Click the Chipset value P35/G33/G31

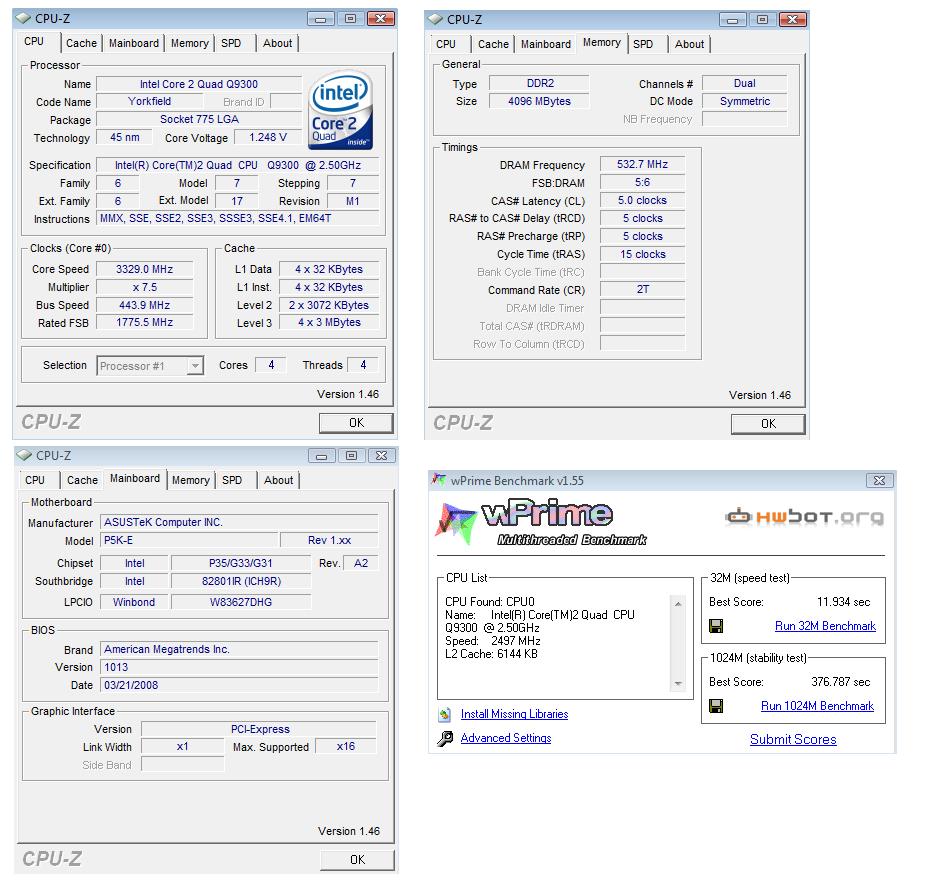241,563
